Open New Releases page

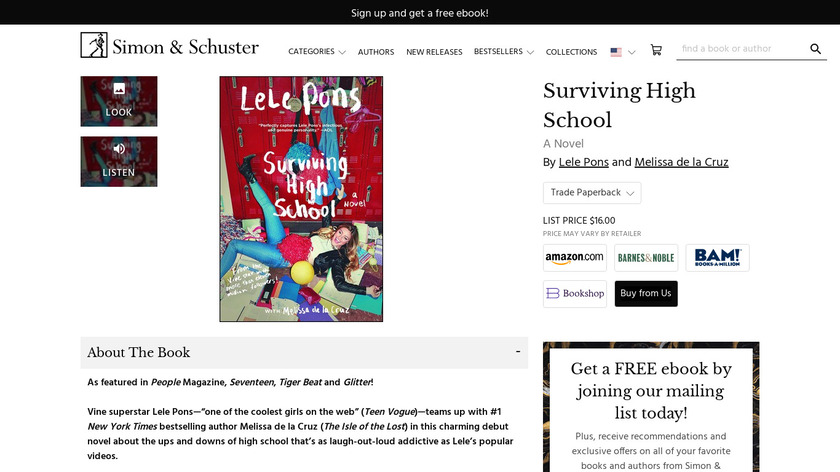pos(434,52)
